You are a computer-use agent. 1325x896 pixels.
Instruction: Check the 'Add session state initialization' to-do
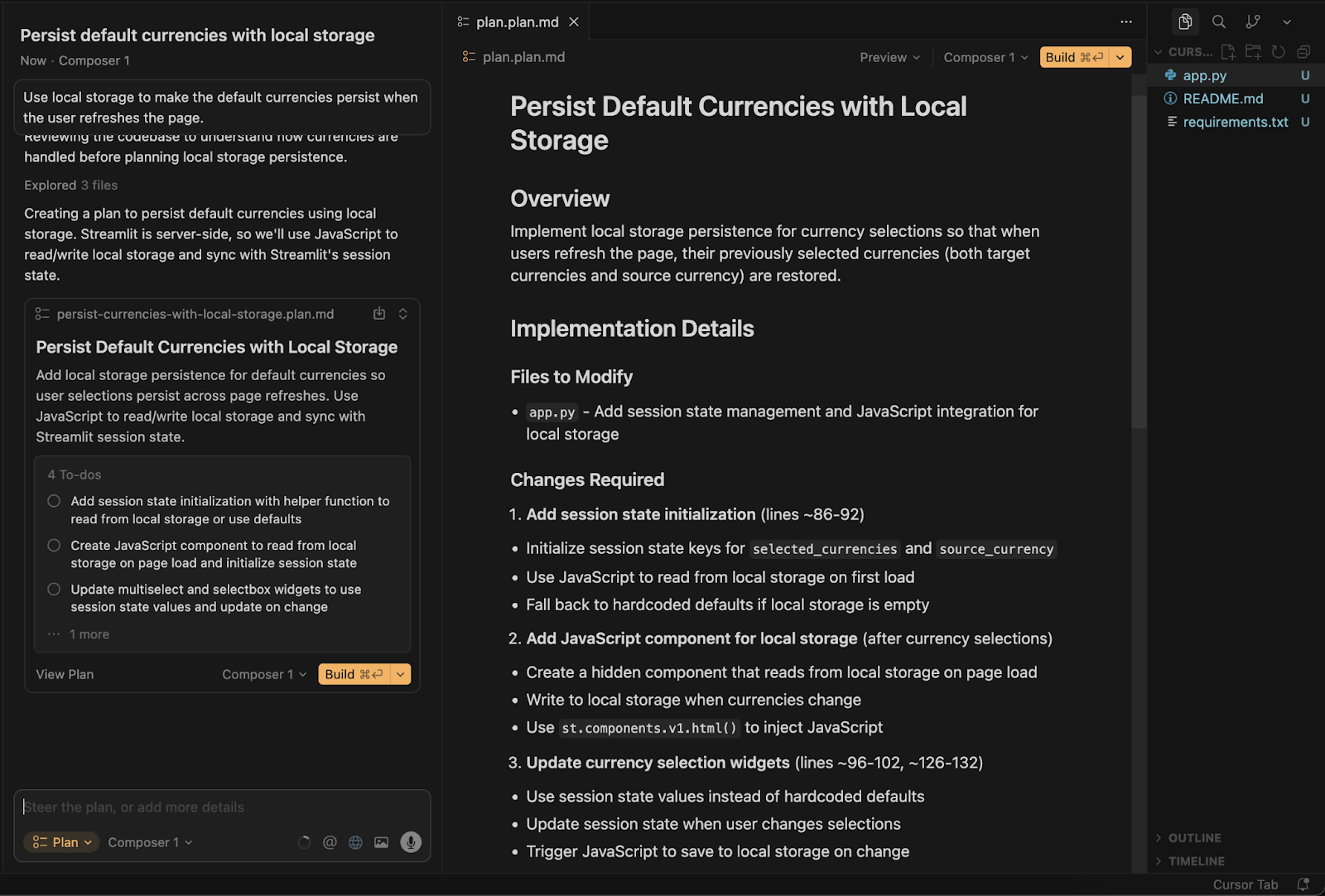[54, 501]
